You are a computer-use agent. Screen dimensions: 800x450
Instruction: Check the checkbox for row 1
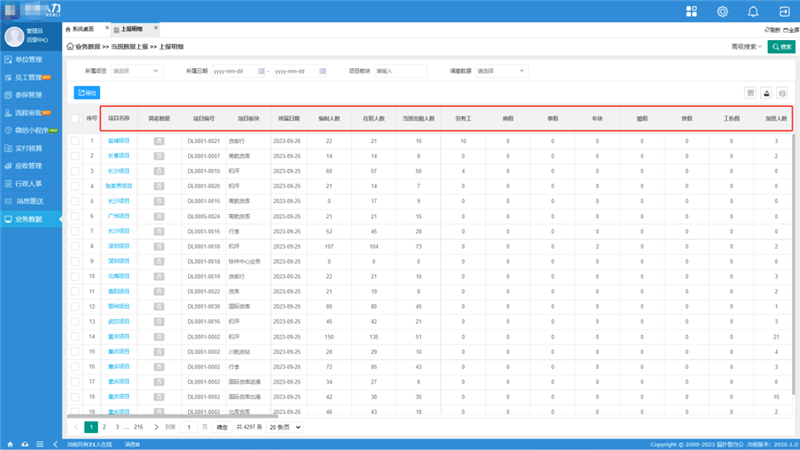[x=75, y=142]
